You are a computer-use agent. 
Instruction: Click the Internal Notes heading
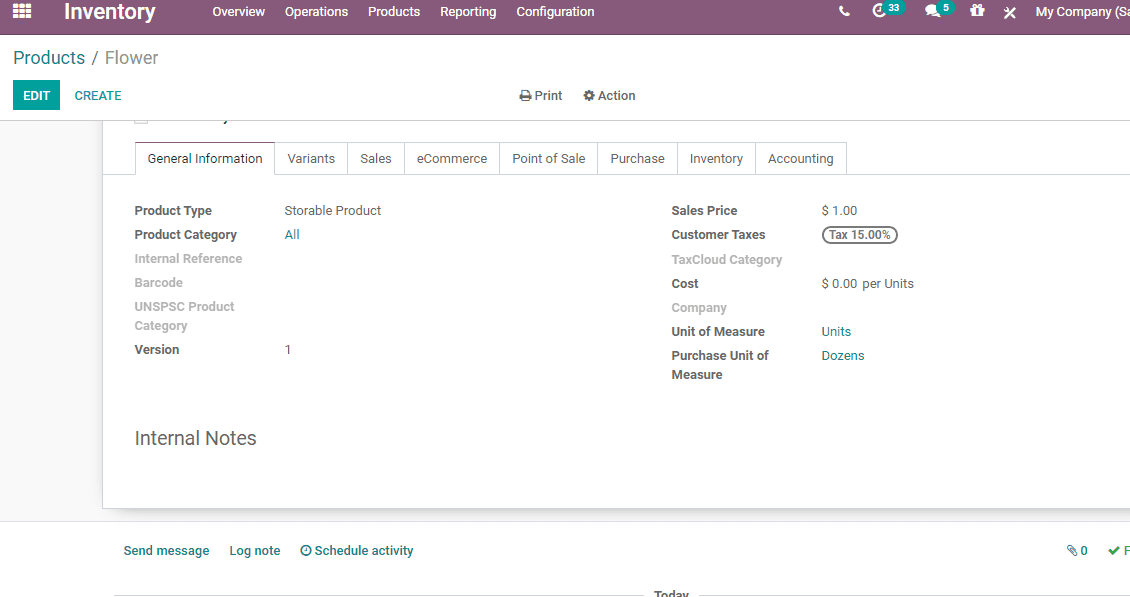pyautogui.click(x=195, y=438)
